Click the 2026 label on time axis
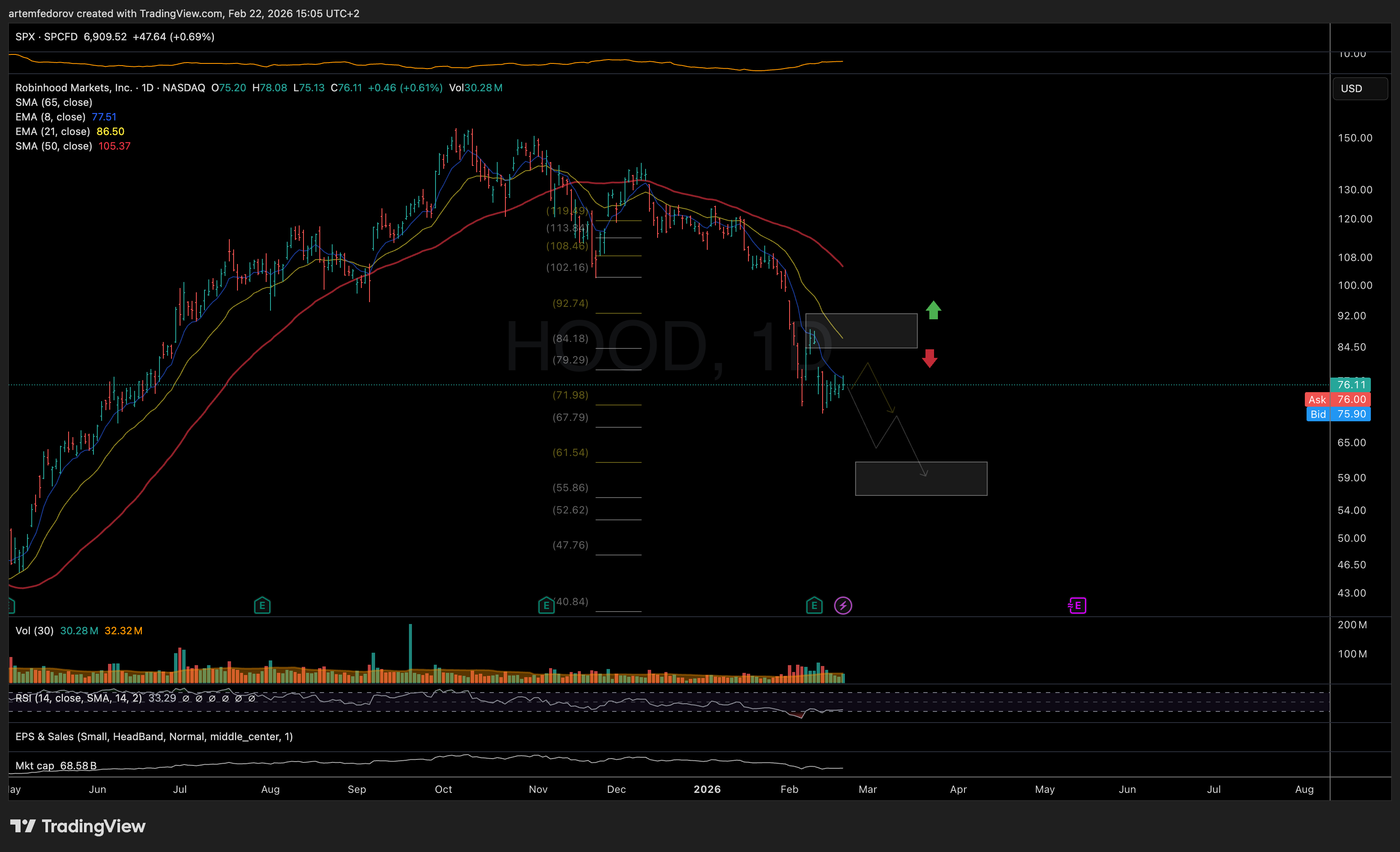The image size is (1400, 852). point(707,789)
